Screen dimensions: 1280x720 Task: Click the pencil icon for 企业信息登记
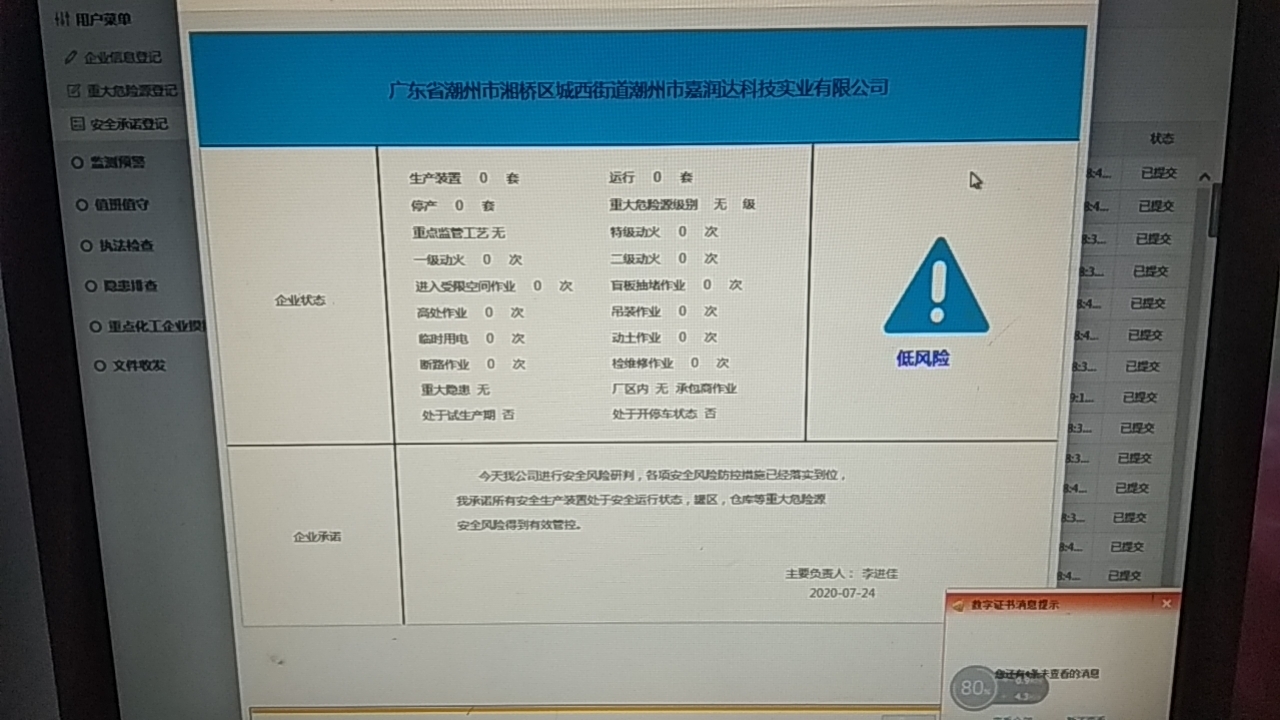[x=70, y=57]
